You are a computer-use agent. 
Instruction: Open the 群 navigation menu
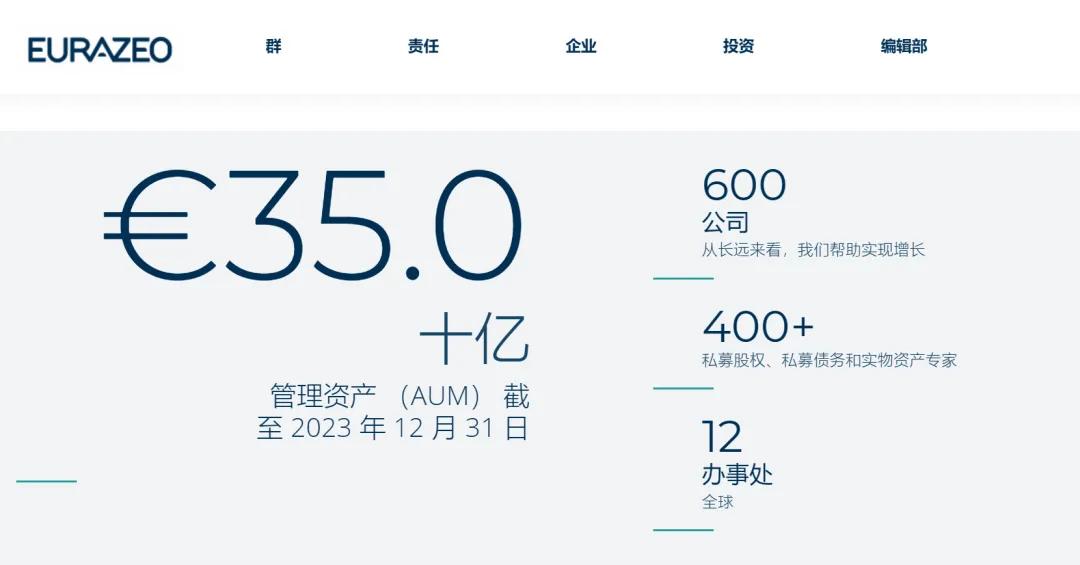pyautogui.click(x=273, y=46)
